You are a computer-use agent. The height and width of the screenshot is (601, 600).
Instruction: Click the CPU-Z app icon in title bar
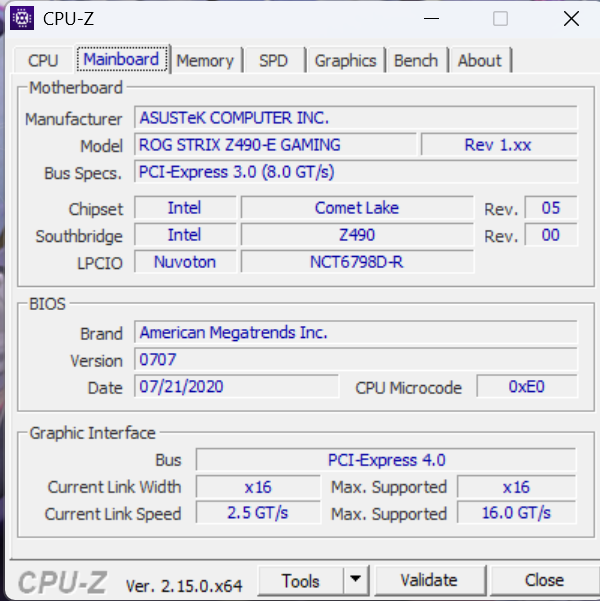22,18
